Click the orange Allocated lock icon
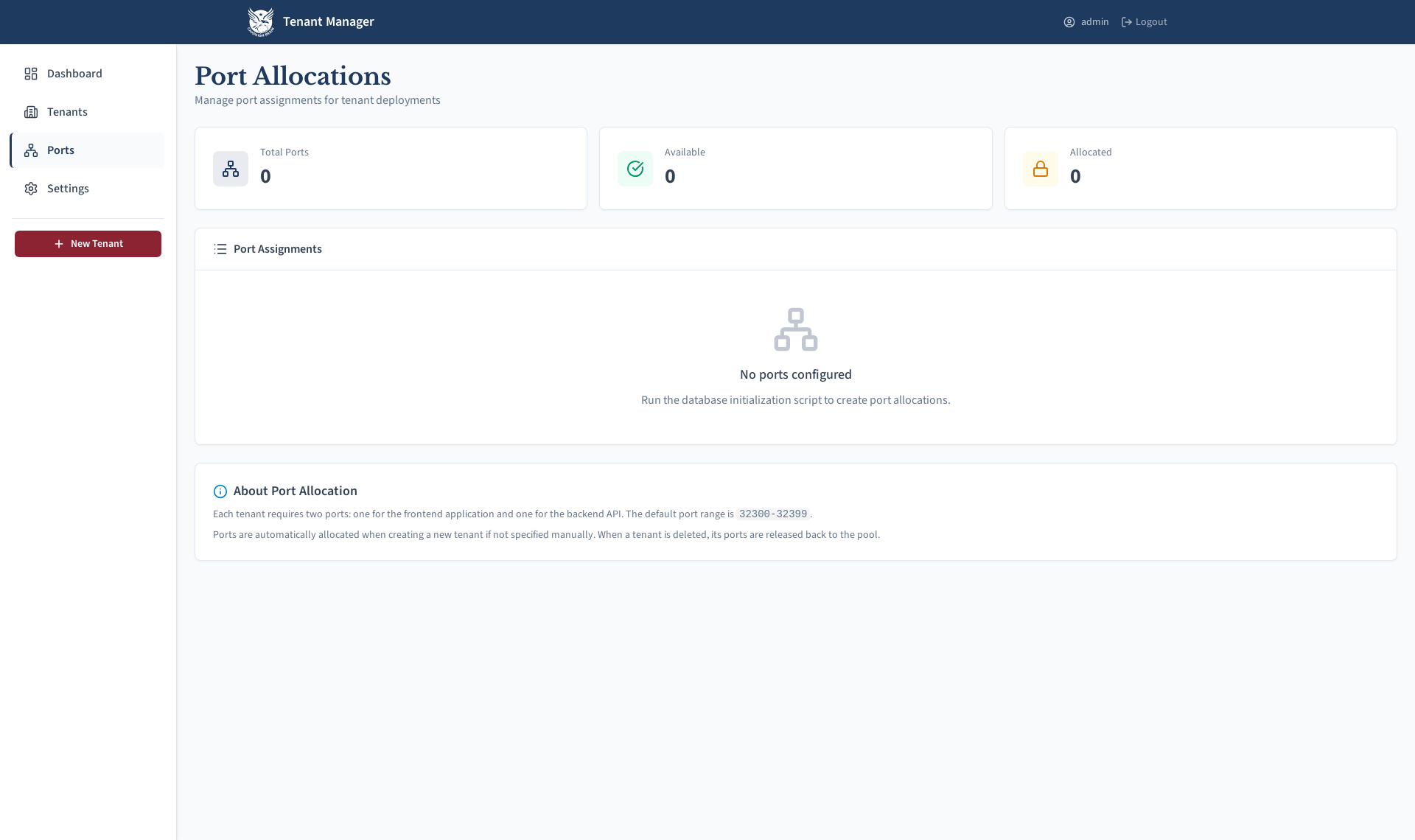The image size is (1415, 840). coord(1041,169)
